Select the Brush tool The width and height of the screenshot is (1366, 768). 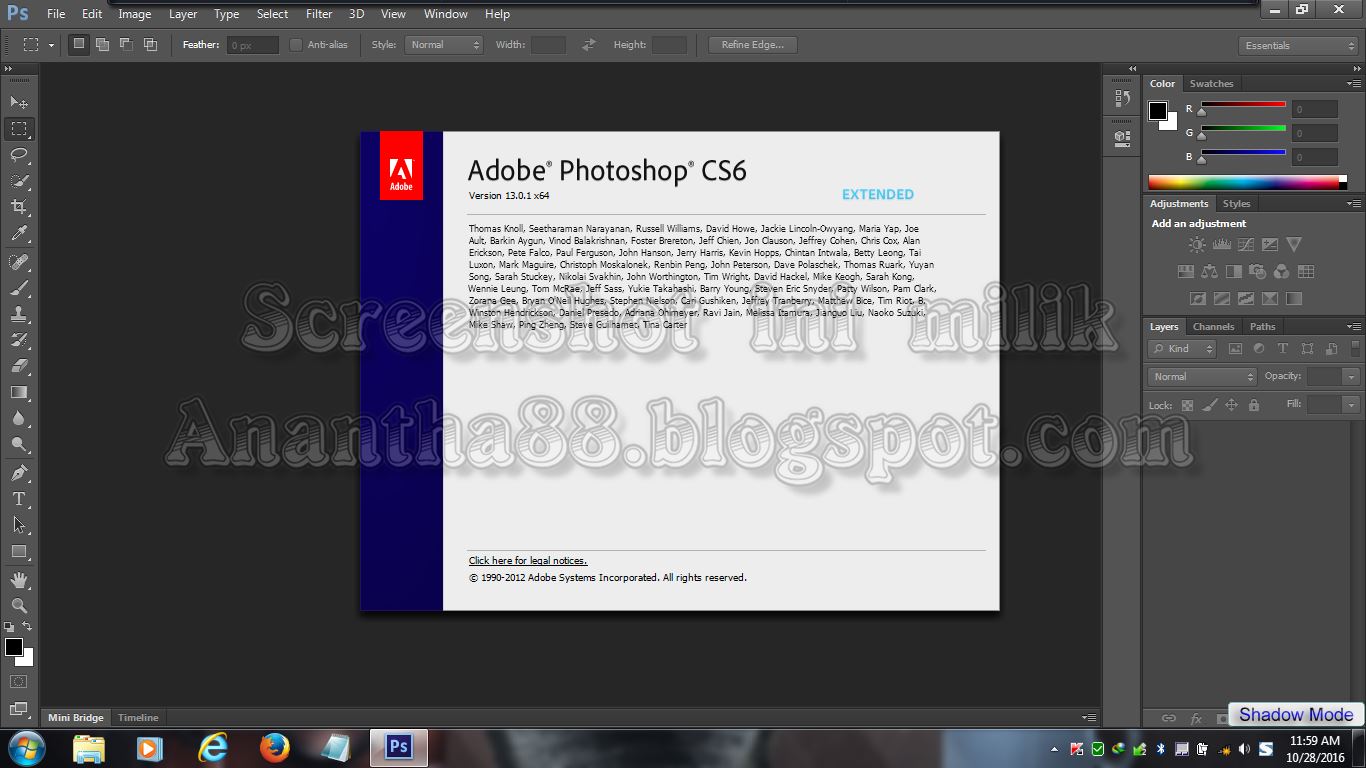19,288
